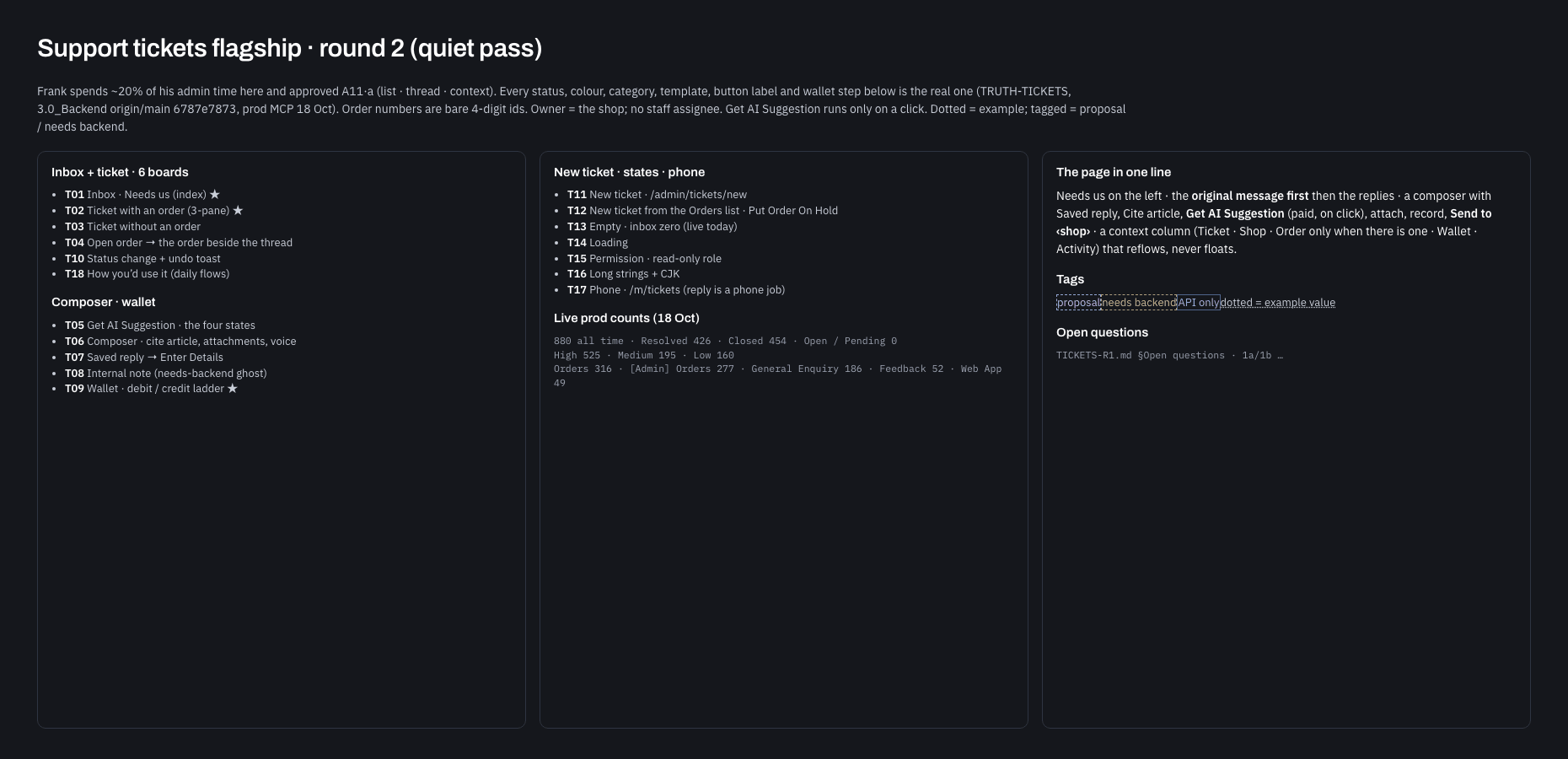Click the 'Inbox + ticket · 6 boards' heading
The height and width of the screenshot is (759, 1568).
[120, 172]
